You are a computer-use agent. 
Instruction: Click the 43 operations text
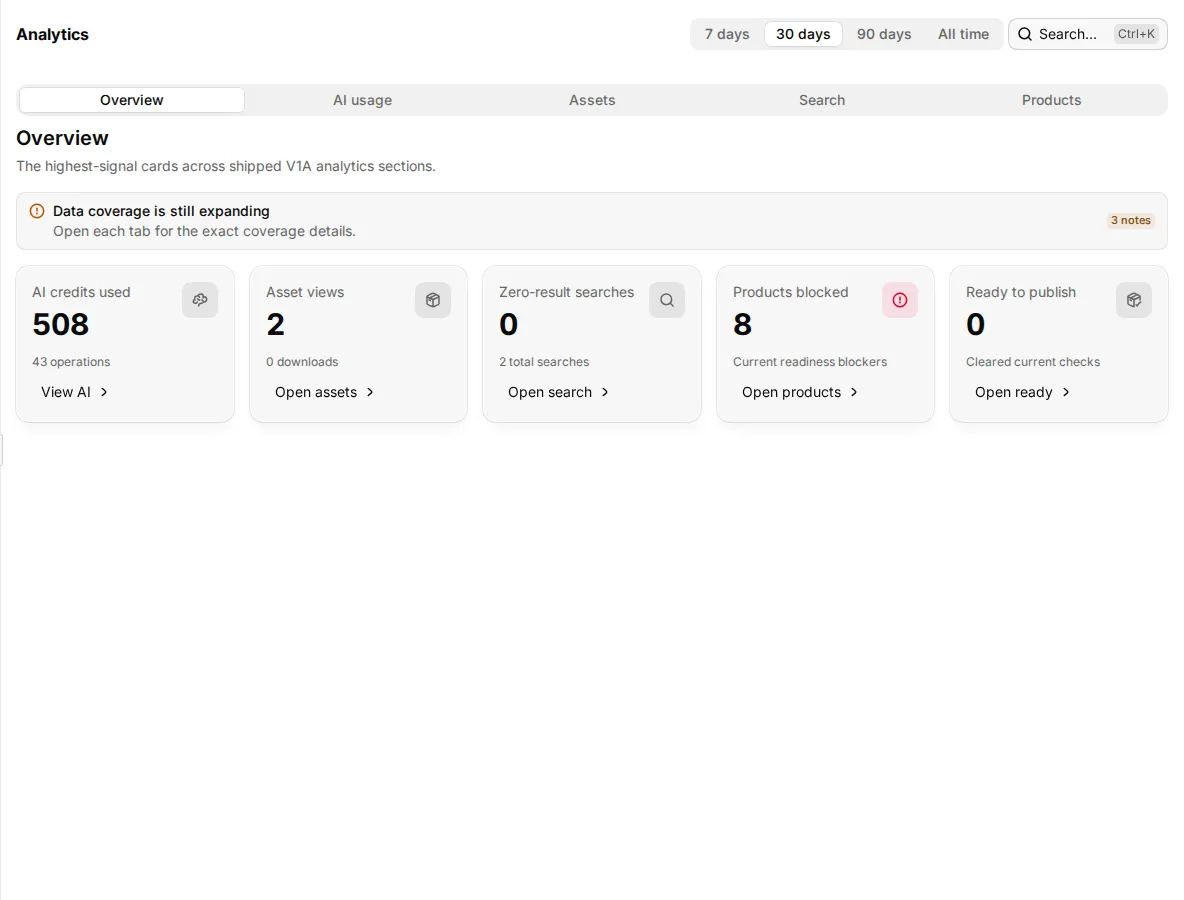(x=71, y=362)
